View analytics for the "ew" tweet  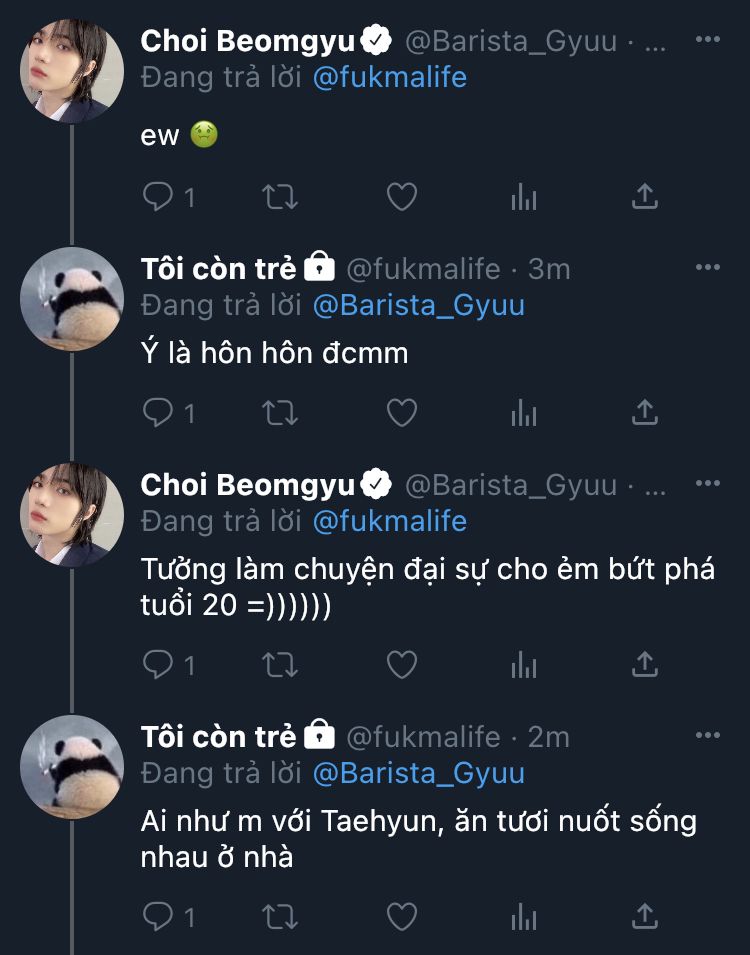523,197
